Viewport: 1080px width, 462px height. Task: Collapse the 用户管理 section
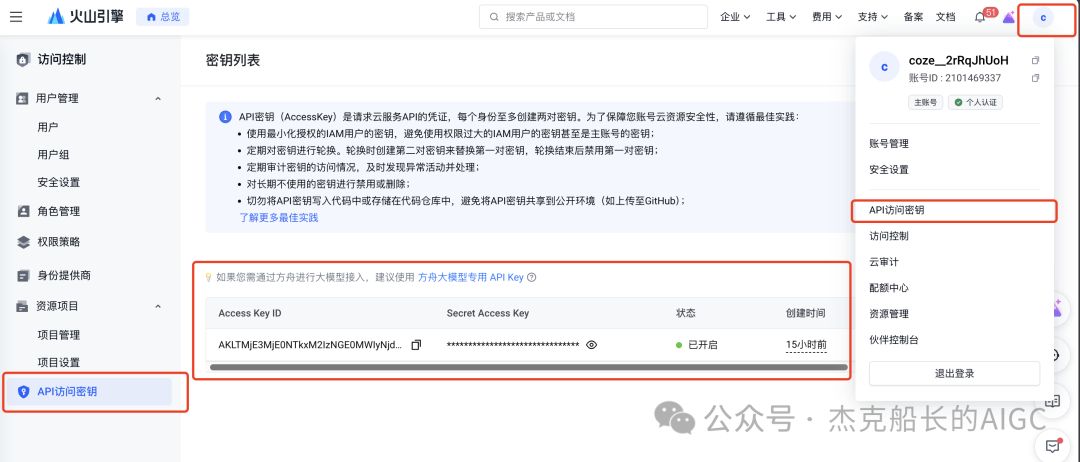click(158, 98)
